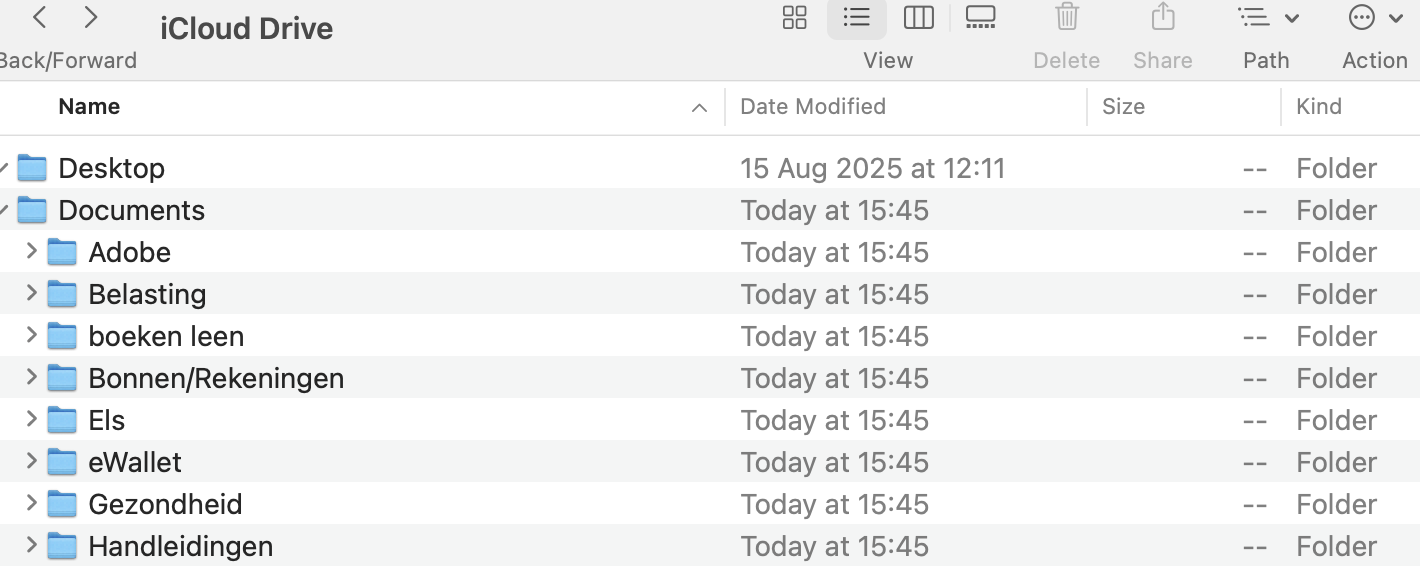Go back to previous folder

pos(41,17)
